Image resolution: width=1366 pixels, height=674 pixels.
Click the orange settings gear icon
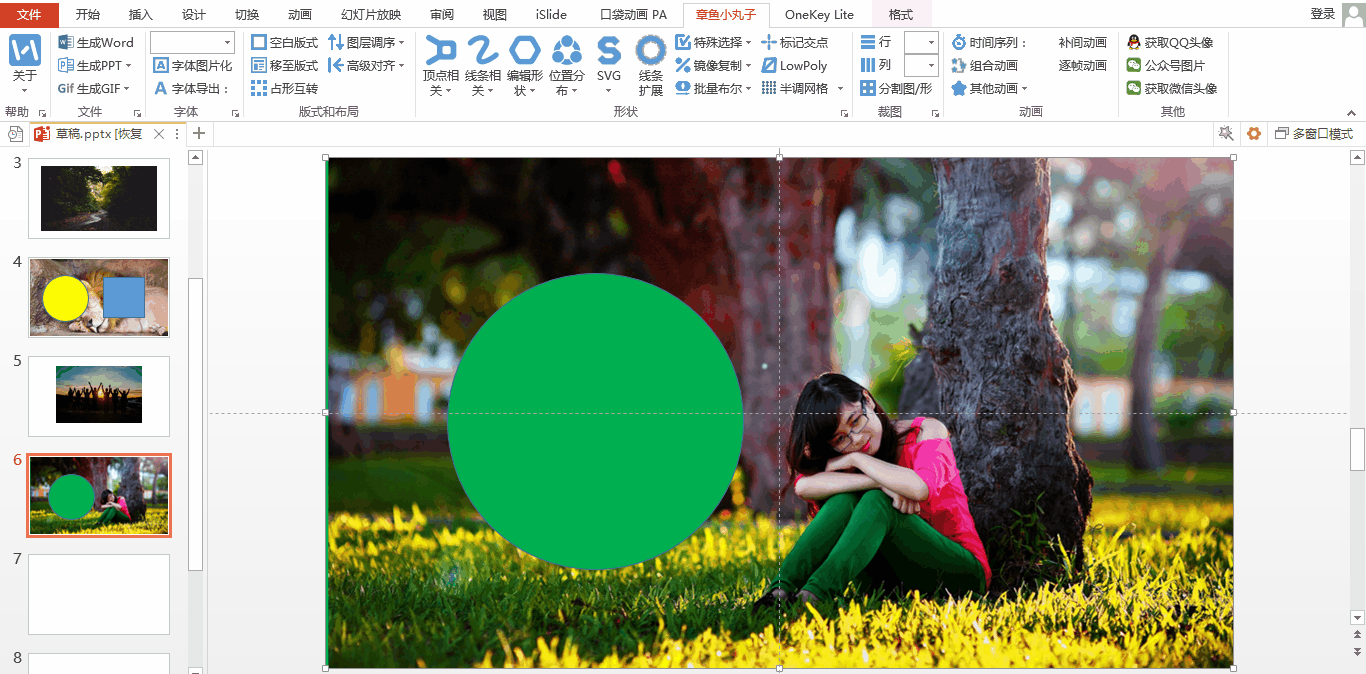click(1253, 134)
